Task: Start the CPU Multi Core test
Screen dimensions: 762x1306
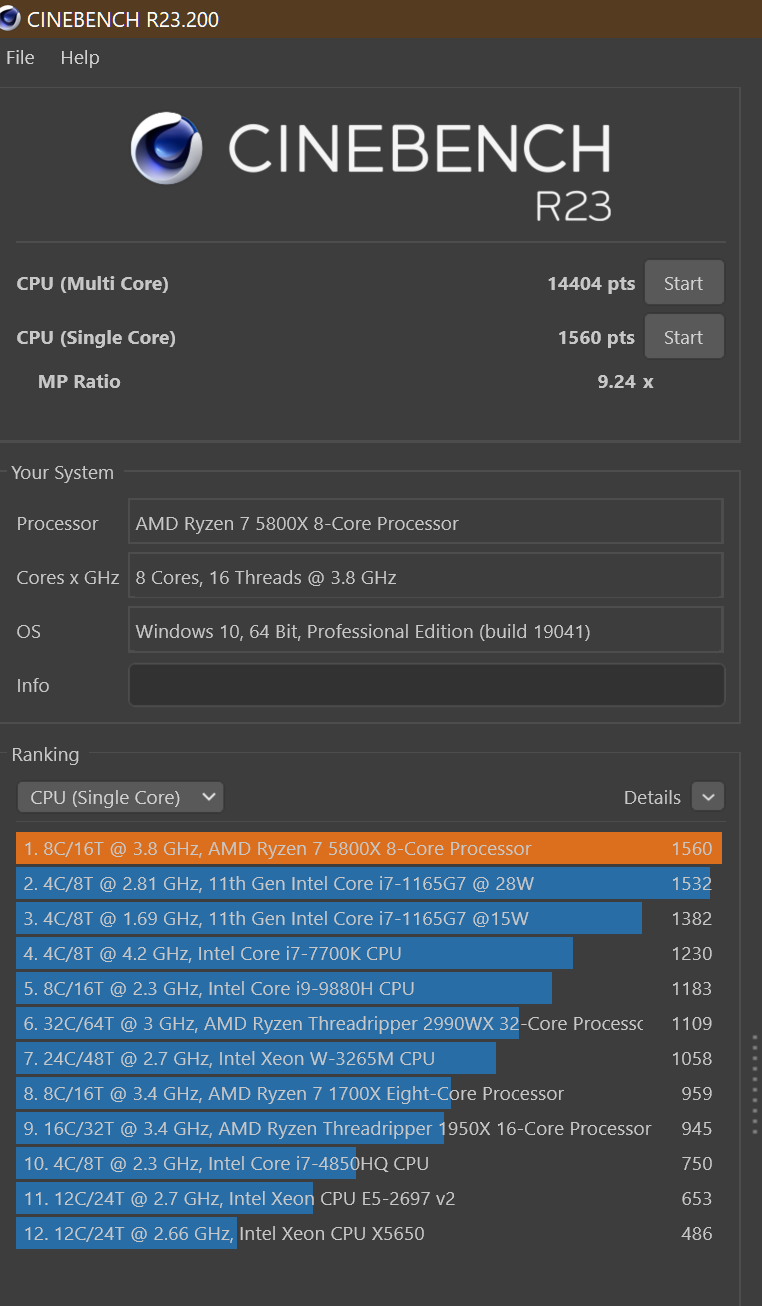Action: pyautogui.click(x=683, y=283)
